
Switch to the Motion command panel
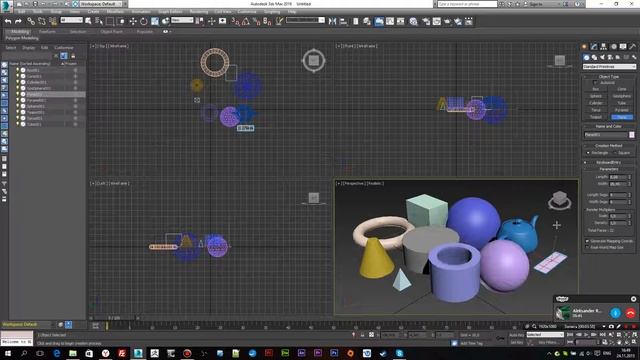click(613, 47)
